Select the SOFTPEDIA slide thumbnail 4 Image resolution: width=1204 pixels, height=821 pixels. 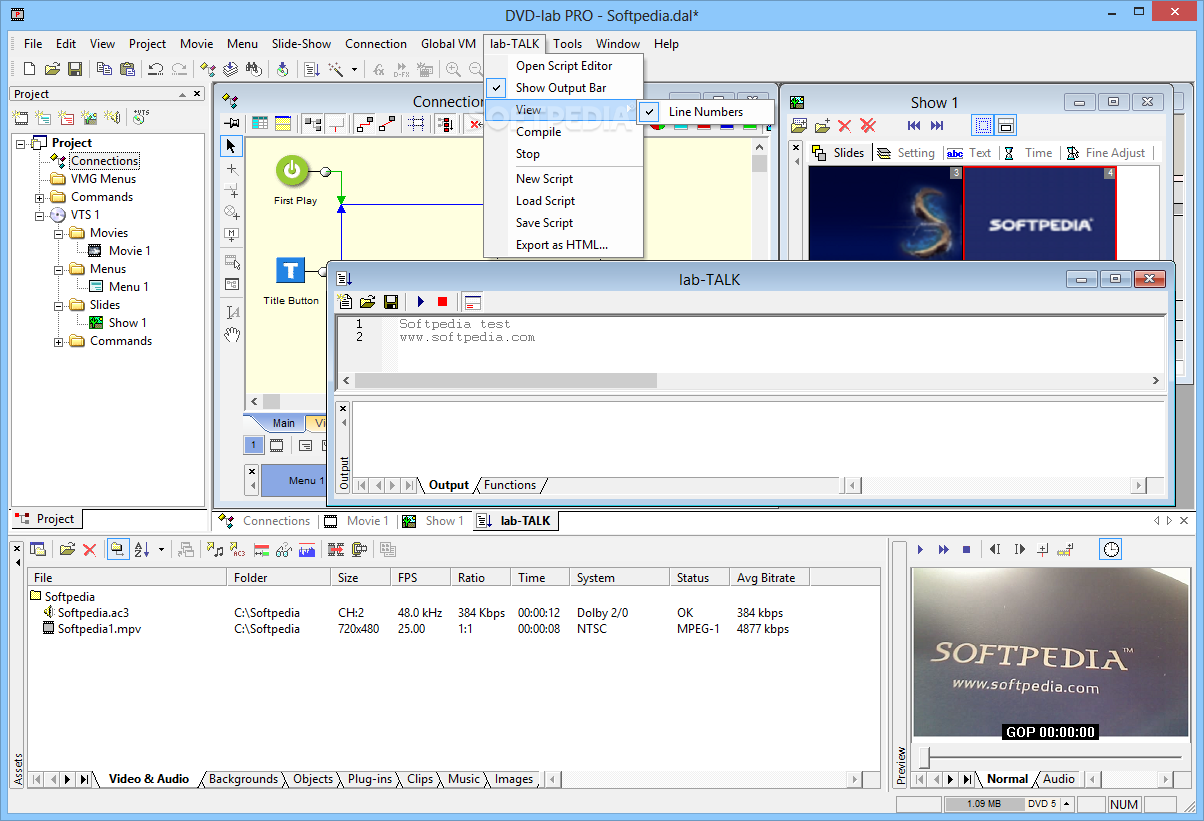pos(1040,214)
